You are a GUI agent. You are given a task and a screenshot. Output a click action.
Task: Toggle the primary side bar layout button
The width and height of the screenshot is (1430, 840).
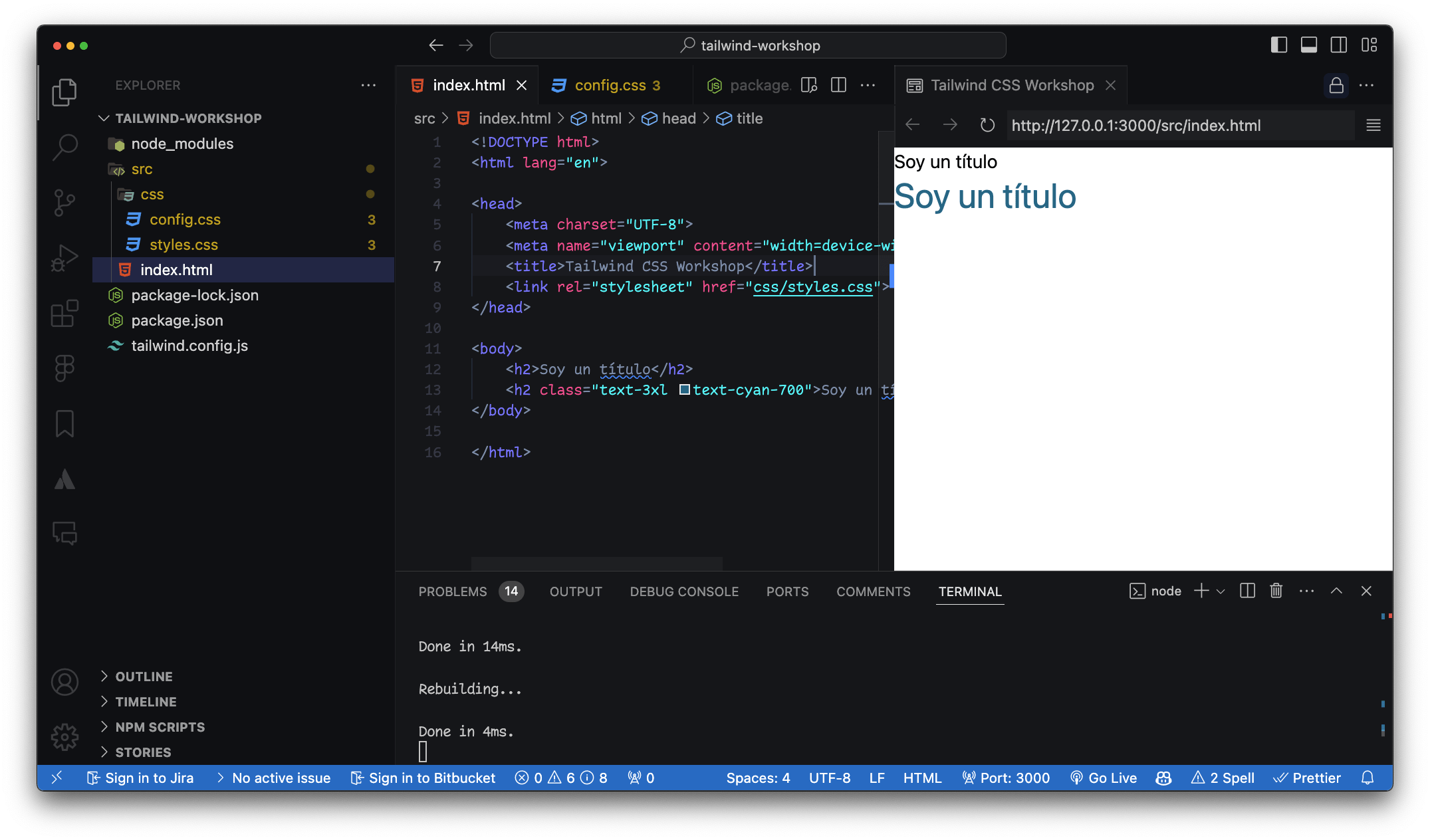click(1278, 45)
